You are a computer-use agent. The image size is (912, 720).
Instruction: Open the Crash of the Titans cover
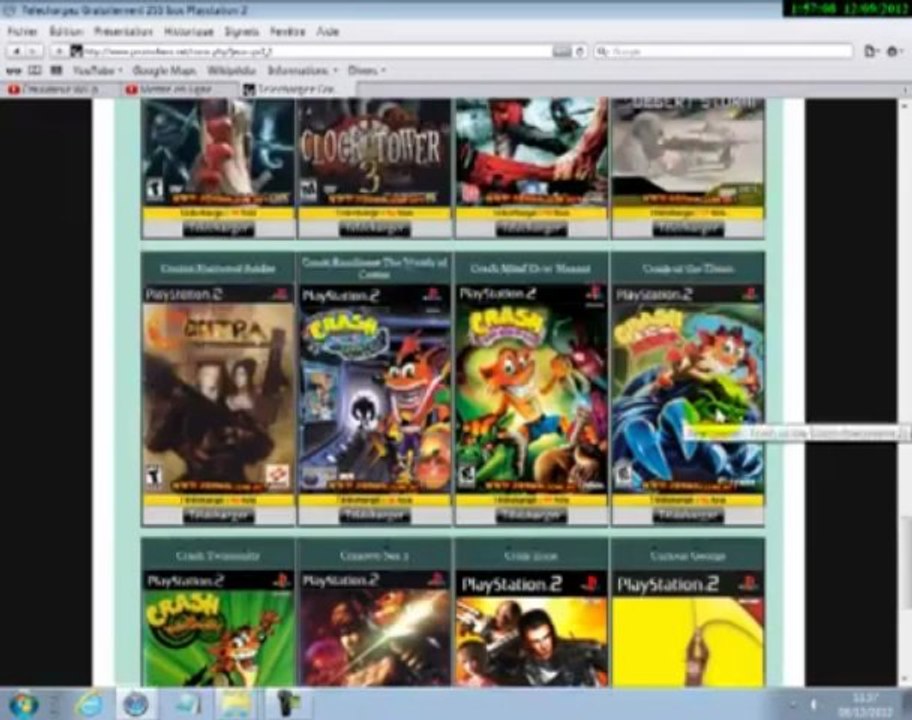click(x=687, y=388)
